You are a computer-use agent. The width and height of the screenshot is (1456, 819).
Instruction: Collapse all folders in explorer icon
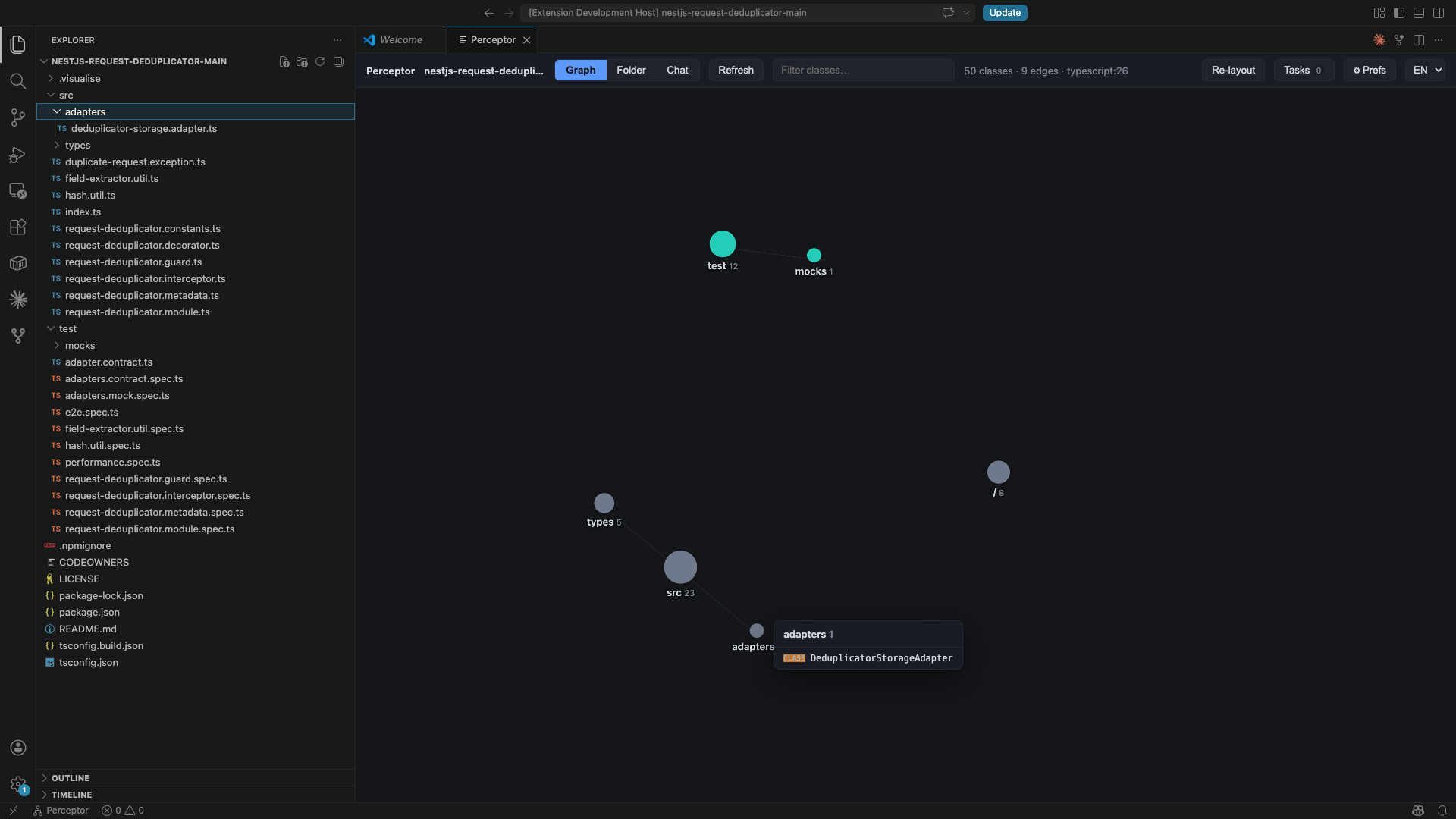[338, 61]
